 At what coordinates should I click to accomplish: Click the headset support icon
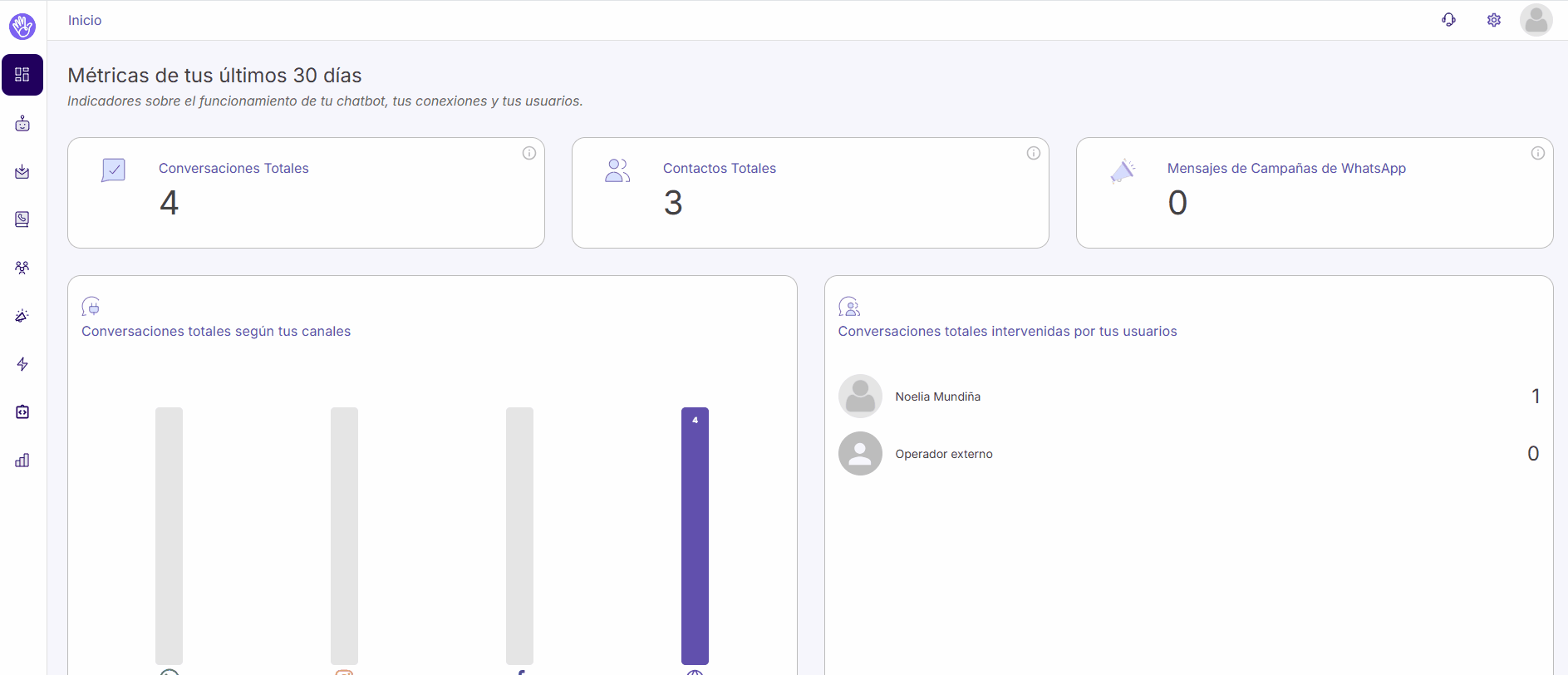click(1448, 20)
